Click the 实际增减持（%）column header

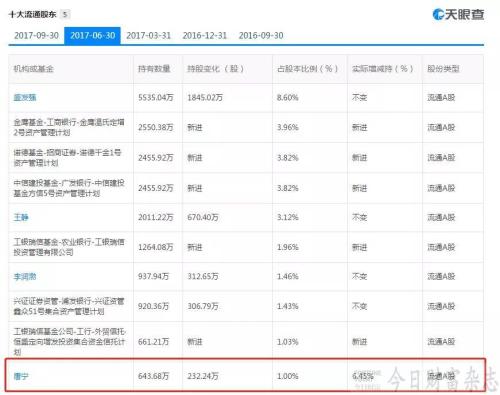point(382,69)
